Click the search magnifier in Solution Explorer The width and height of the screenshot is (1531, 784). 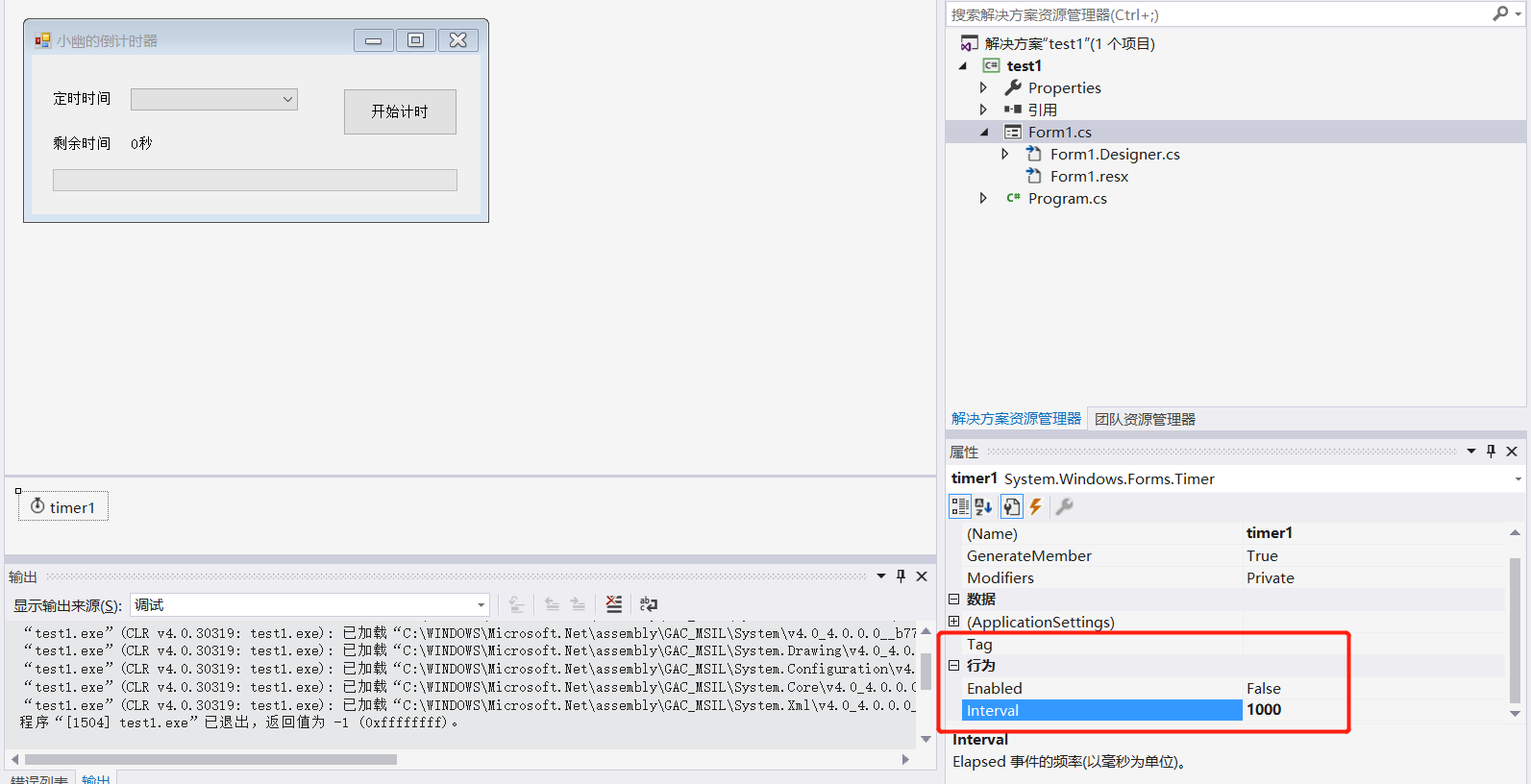click(x=1500, y=13)
